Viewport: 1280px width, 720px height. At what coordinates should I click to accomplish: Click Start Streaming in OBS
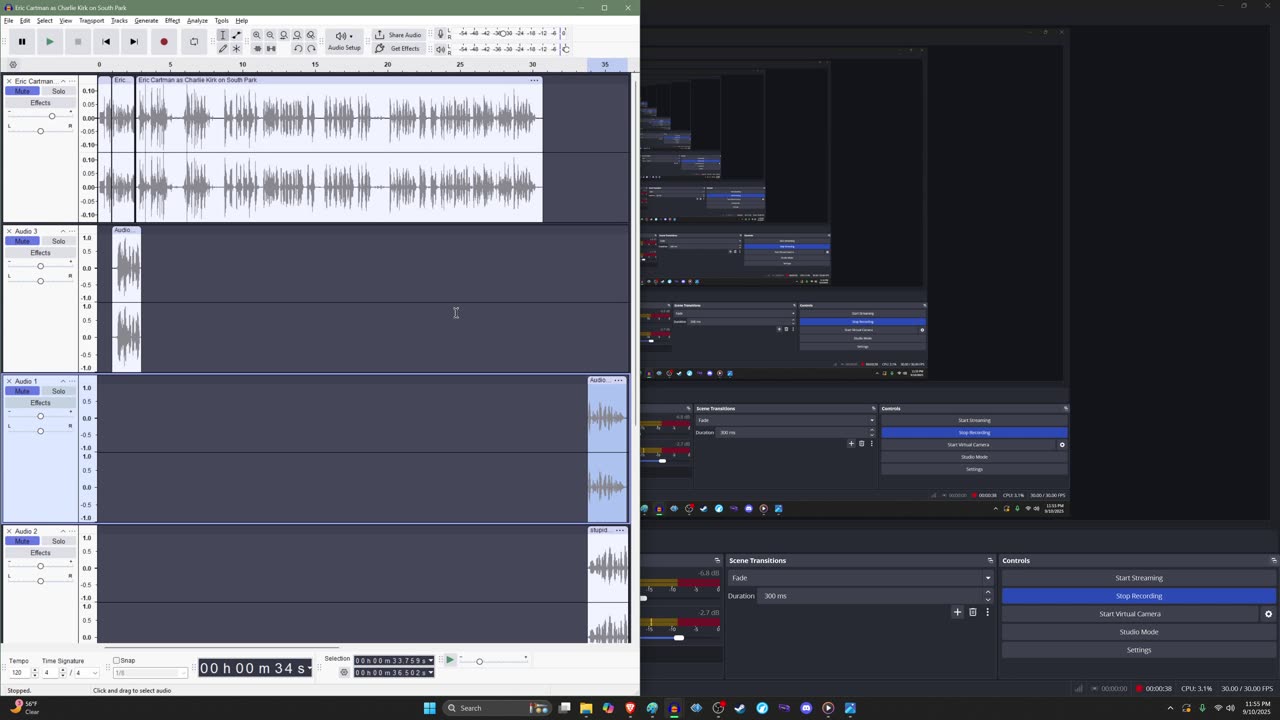[1139, 578]
